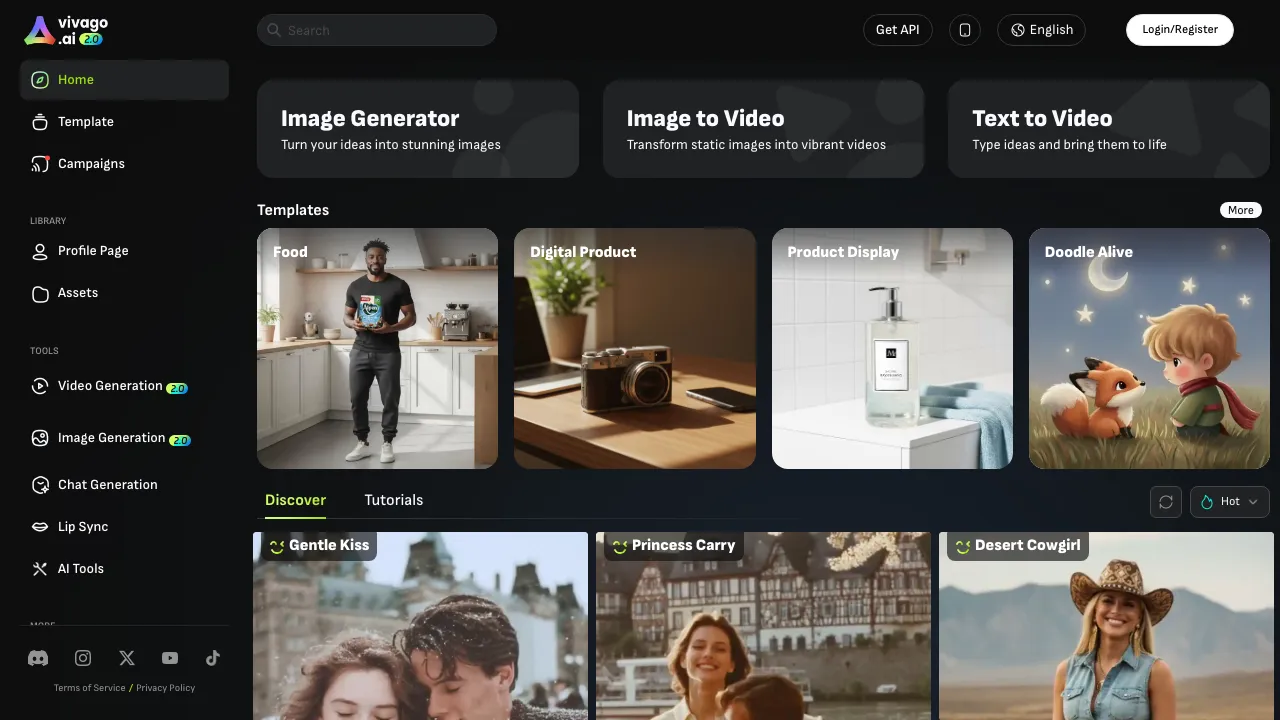Open the Assets library
The height and width of the screenshot is (720, 1280).
(x=77, y=293)
